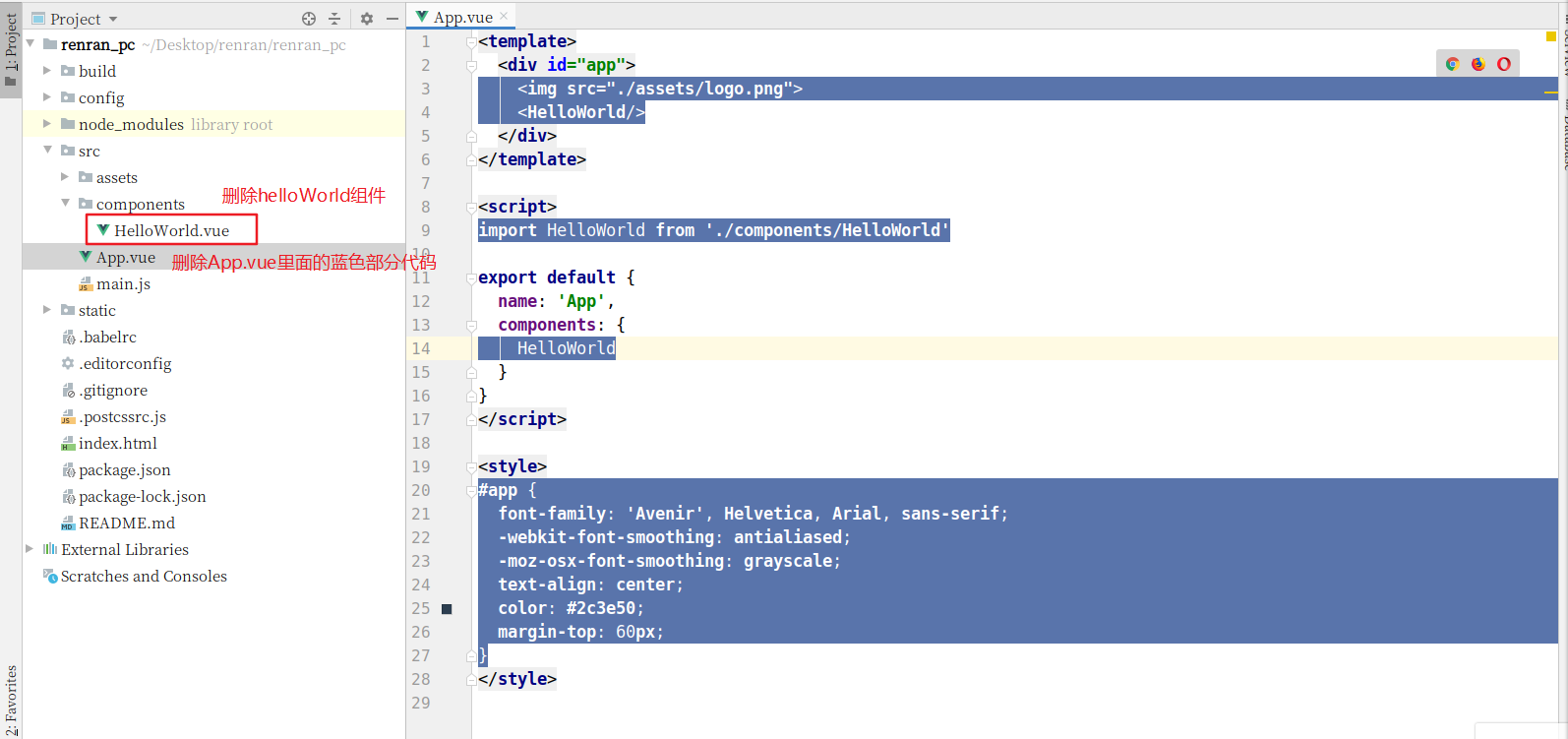Click the collapse all icon in Project panel

[334, 19]
